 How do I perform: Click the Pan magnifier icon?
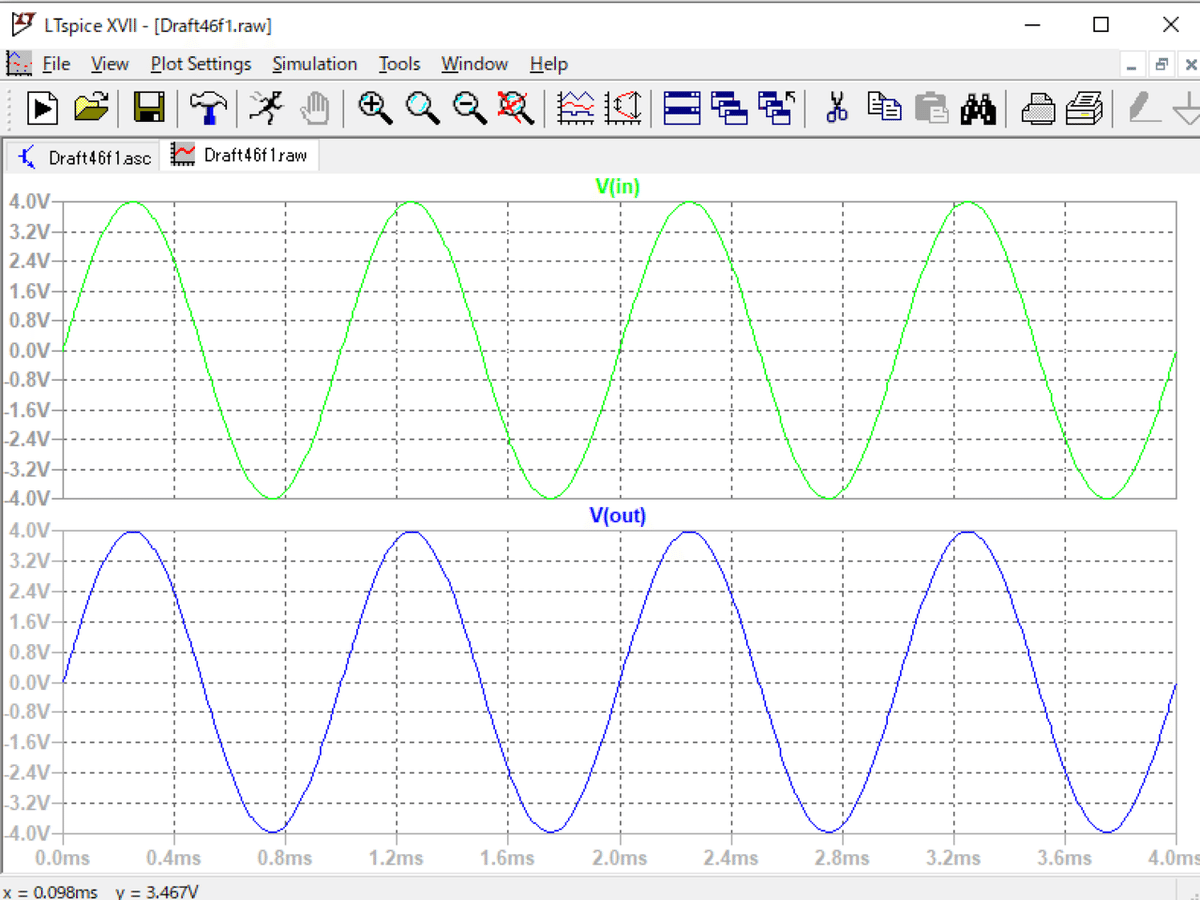[x=422, y=107]
